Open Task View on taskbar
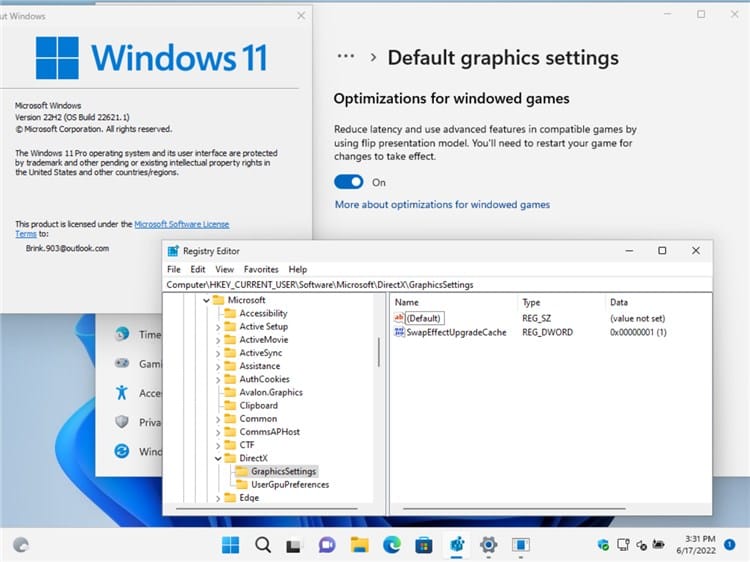Image resolution: width=750 pixels, height=562 pixels. [x=294, y=545]
